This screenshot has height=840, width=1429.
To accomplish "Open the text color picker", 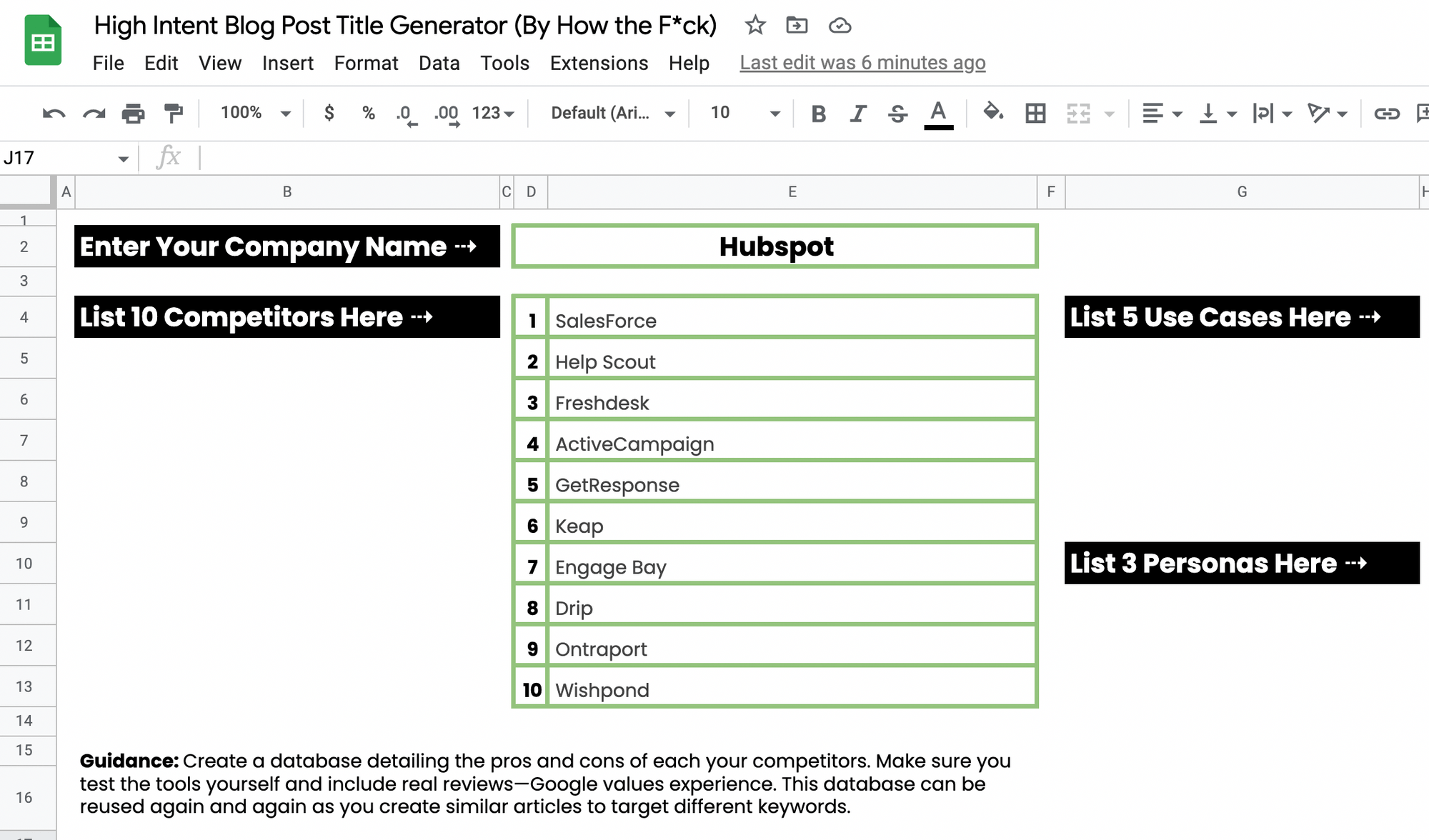I will point(939,114).
